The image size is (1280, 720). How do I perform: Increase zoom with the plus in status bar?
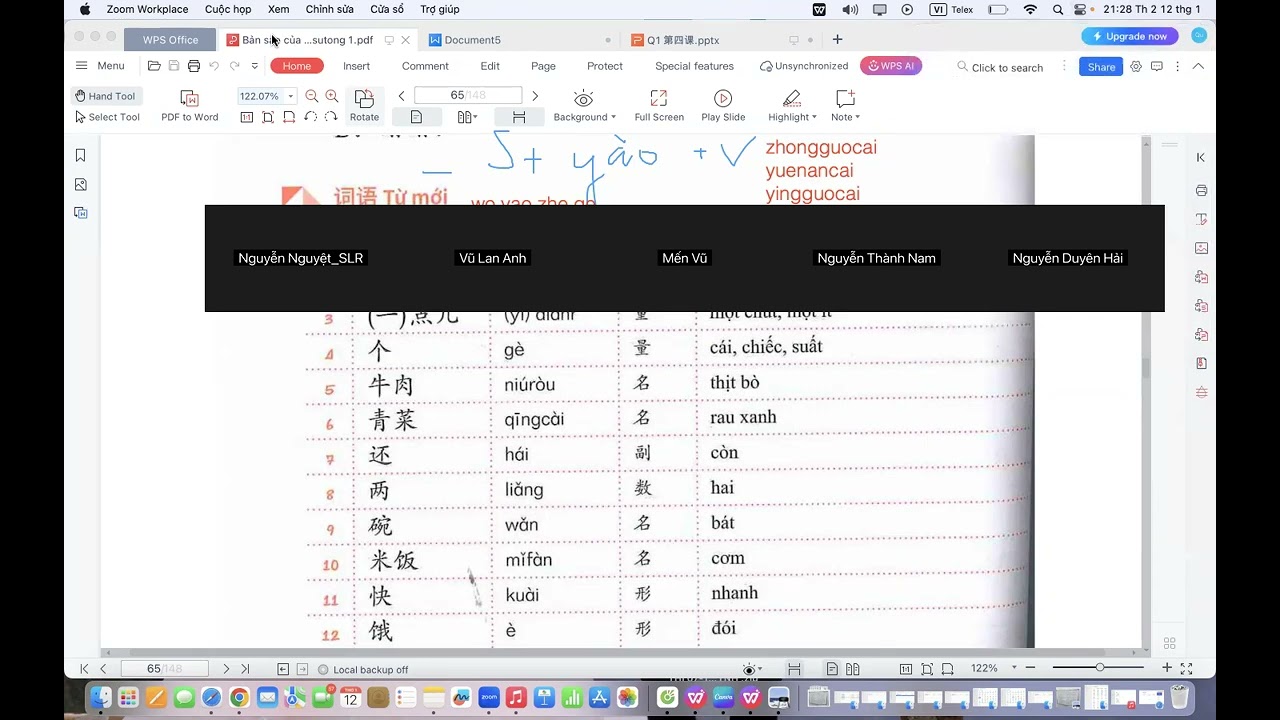point(1166,668)
